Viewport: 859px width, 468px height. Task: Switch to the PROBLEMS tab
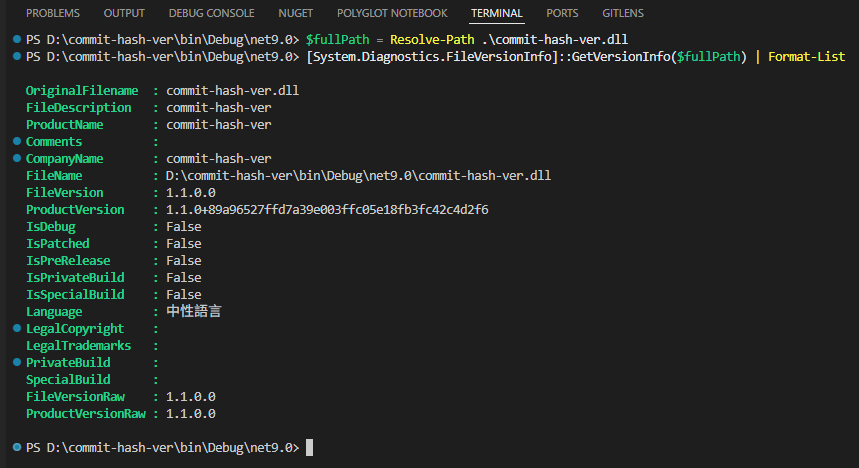pyautogui.click(x=53, y=14)
